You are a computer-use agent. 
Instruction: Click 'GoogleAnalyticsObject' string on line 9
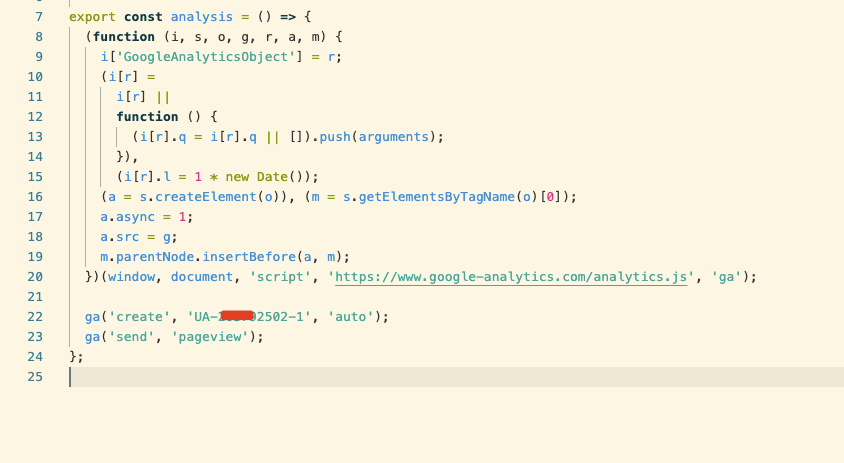(x=206, y=57)
